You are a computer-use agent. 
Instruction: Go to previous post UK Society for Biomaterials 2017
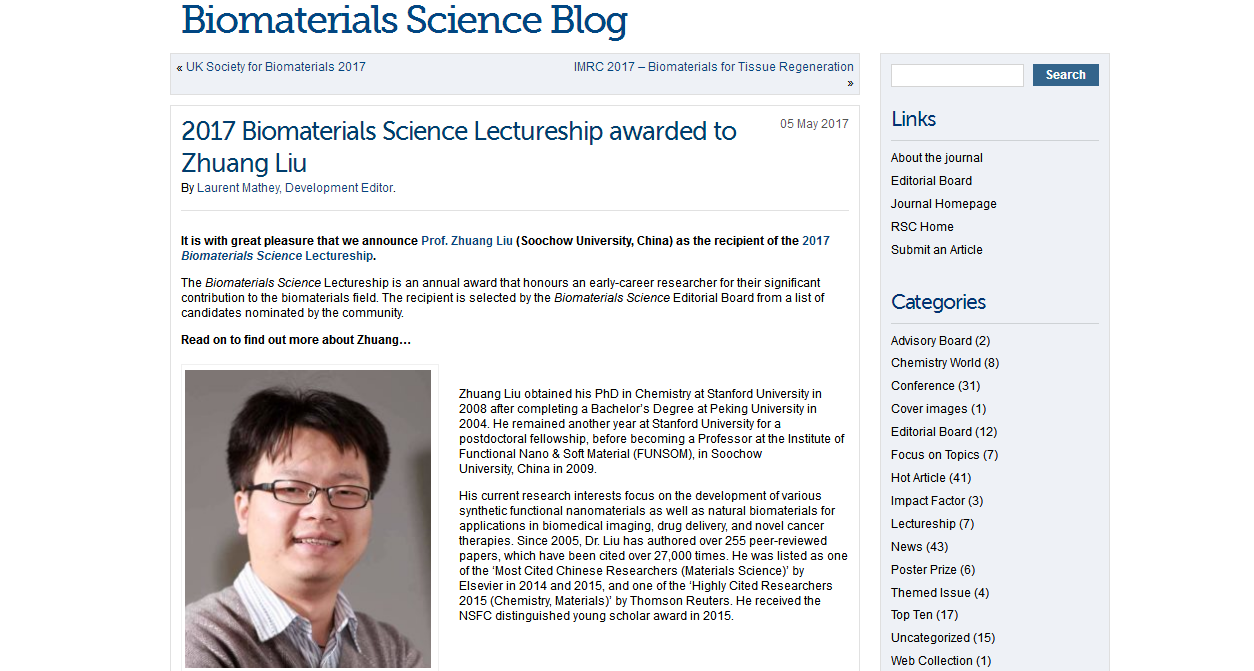(275, 67)
